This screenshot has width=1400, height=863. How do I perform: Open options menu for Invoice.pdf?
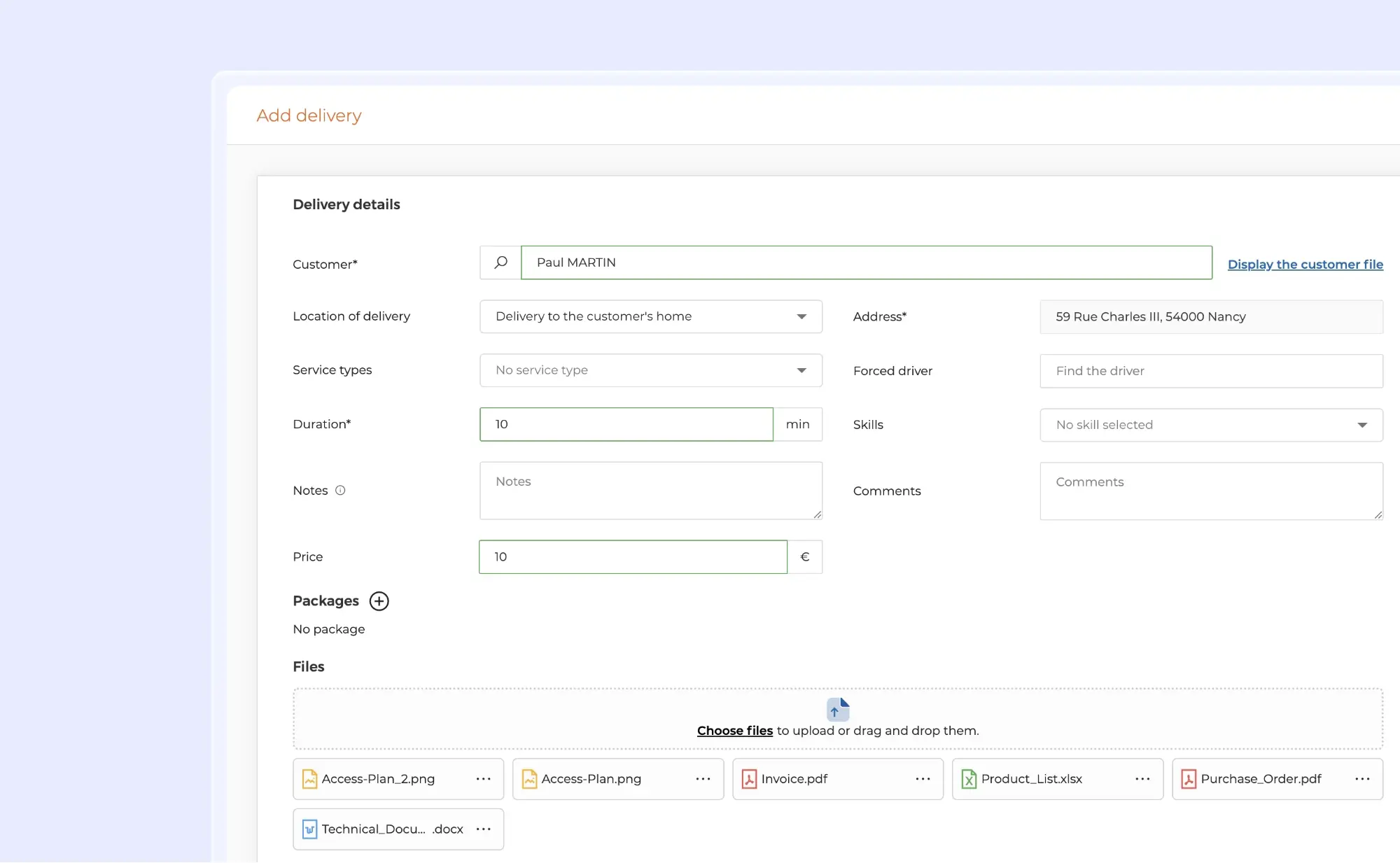point(923,779)
